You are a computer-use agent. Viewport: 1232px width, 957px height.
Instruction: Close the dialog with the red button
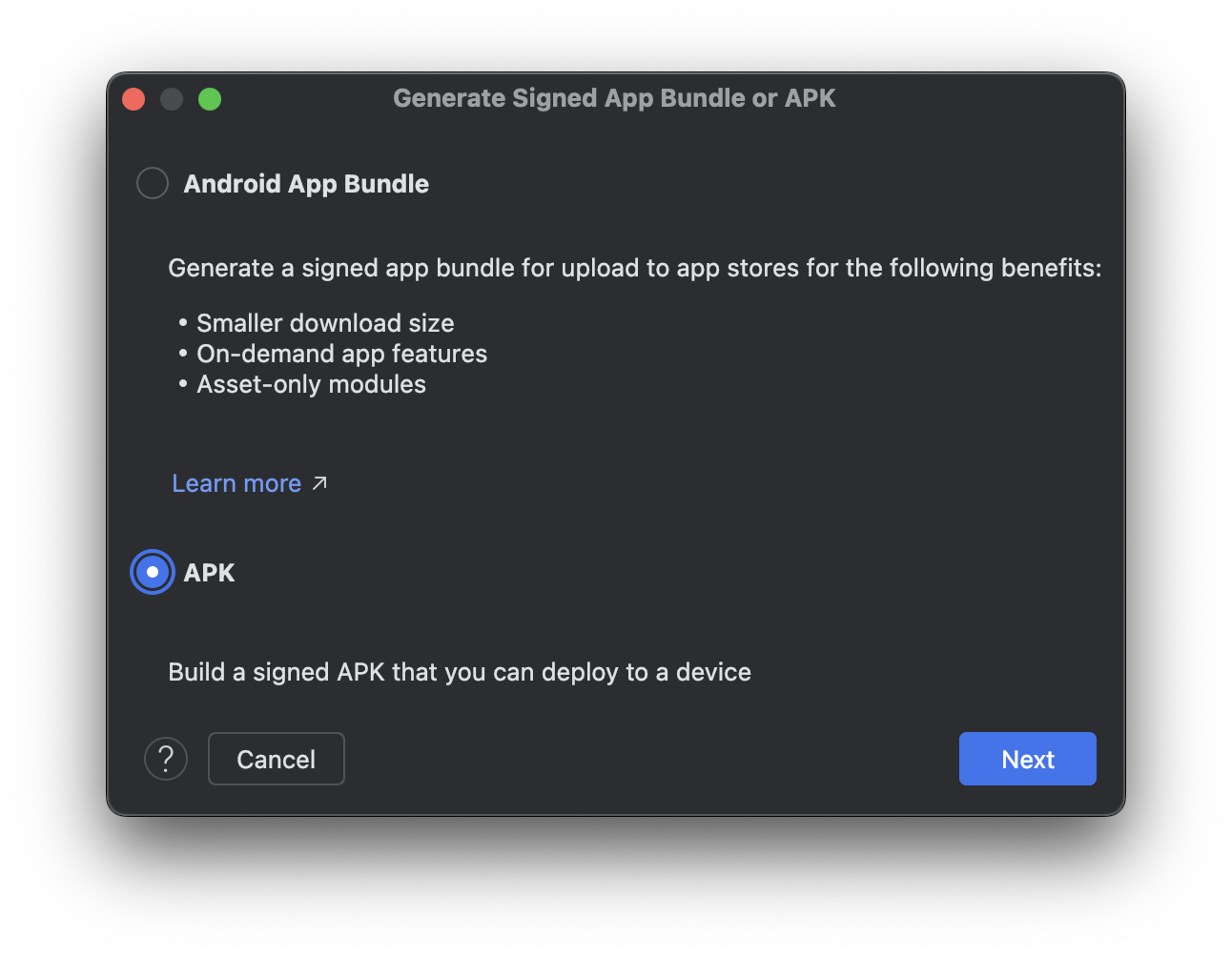click(x=133, y=99)
